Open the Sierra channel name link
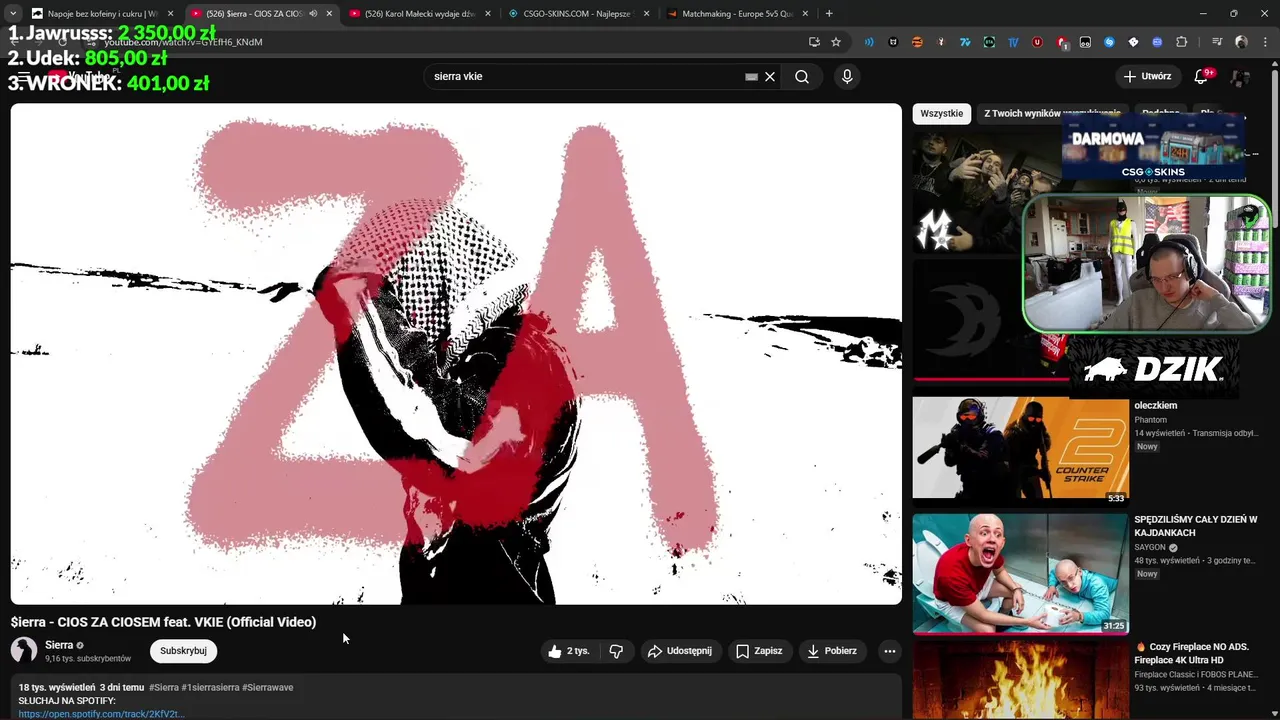This screenshot has width=1280, height=720. [59, 645]
